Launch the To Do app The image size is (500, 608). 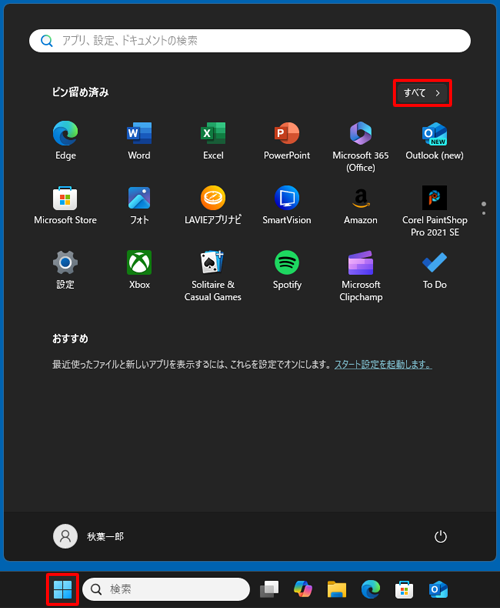pyautogui.click(x=434, y=270)
